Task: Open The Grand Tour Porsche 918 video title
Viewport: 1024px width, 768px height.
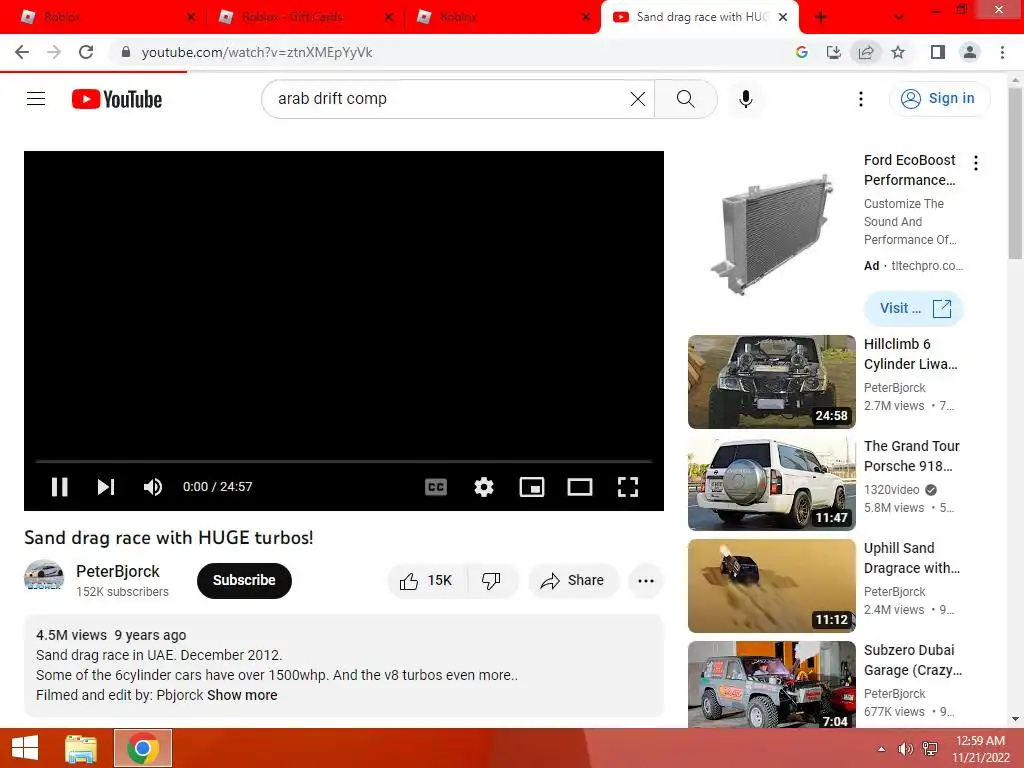Action: (x=912, y=456)
